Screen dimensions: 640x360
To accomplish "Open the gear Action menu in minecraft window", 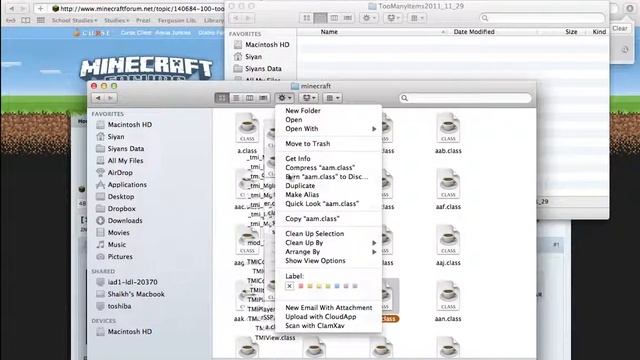I will 284,98.
